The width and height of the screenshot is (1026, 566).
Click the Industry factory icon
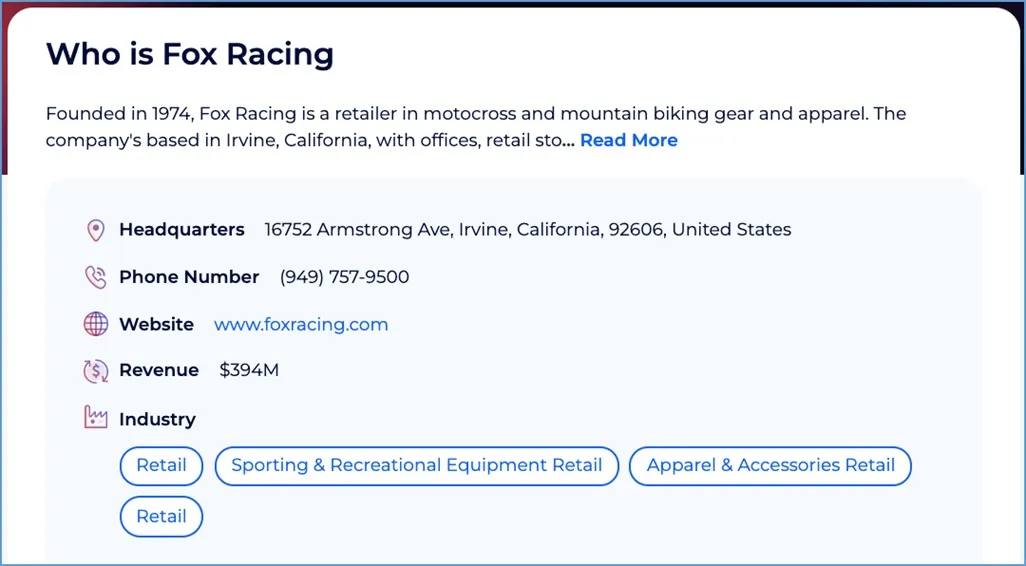coord(96,417)
